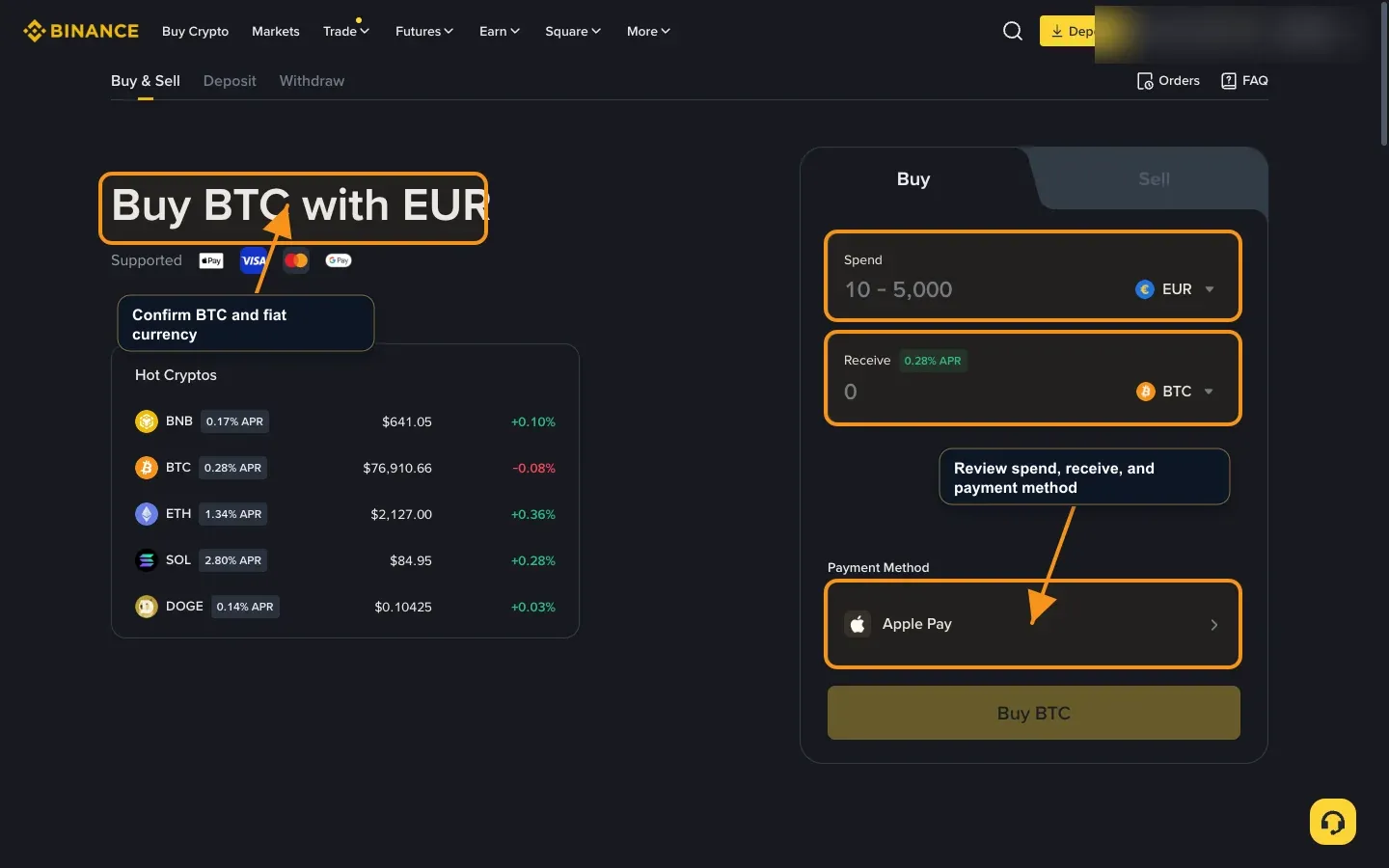The height and width of the screenshot is (868, 1389).
Task: Open the EUR currency dropdown
Action: (x=1175, y=289)
